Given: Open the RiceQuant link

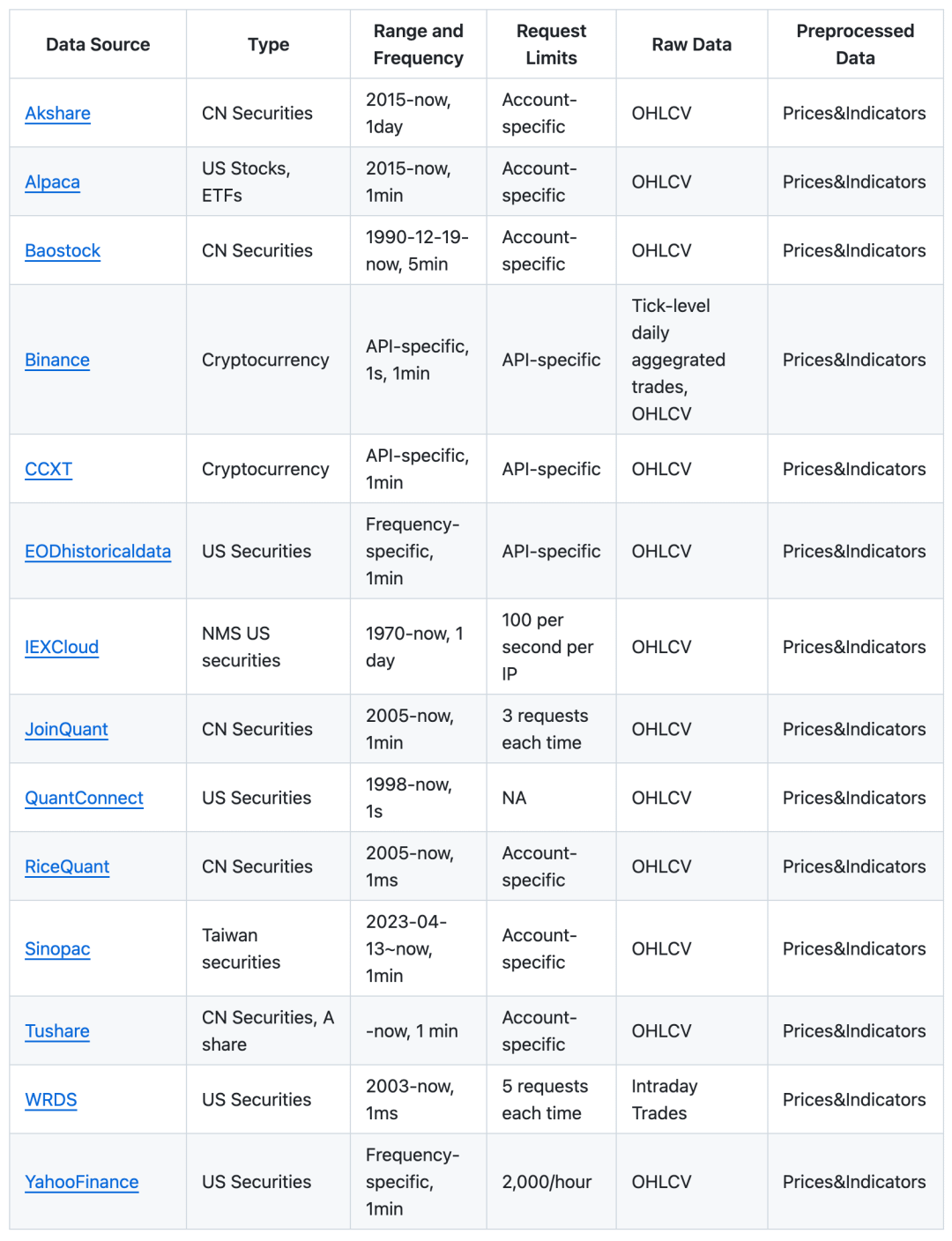Looking at the screenshot, I should pyautogui.click(x=67, y=867).
